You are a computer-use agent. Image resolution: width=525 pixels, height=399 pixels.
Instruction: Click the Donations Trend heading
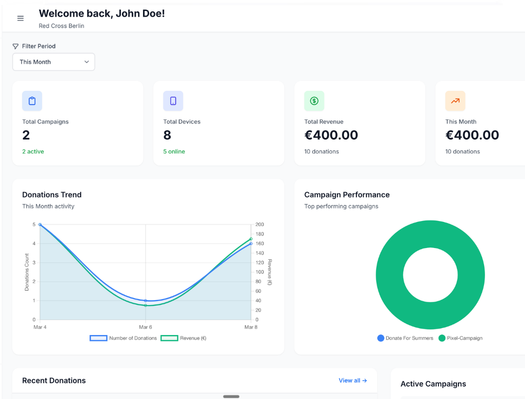pyautogui.click(x=52, y=195)
